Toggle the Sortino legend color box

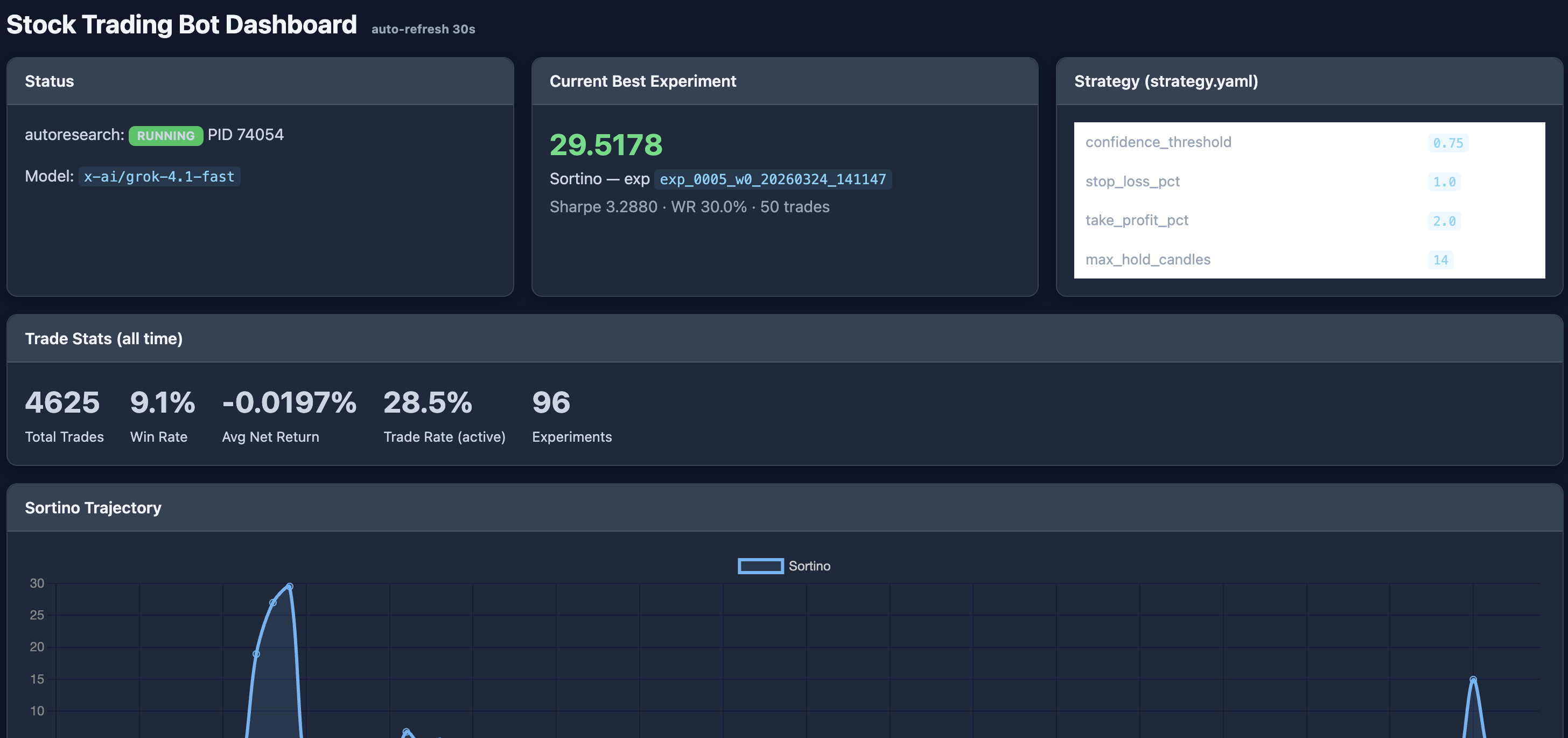point(760,566)
